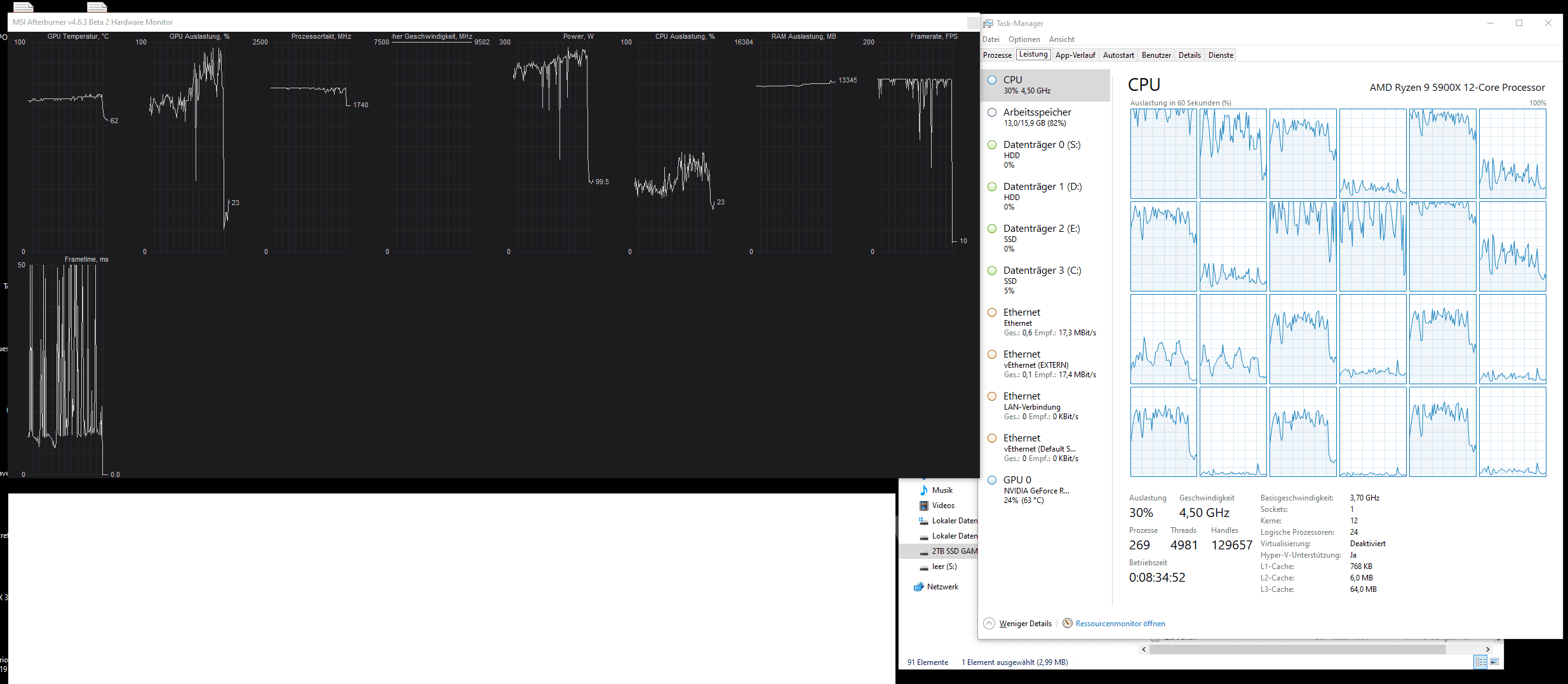Screen dimensions: 1568x684
Task: Select the vEthernet (EXTERN) adapter entry
Action: pyautogui.click(x=1045, y=364)
